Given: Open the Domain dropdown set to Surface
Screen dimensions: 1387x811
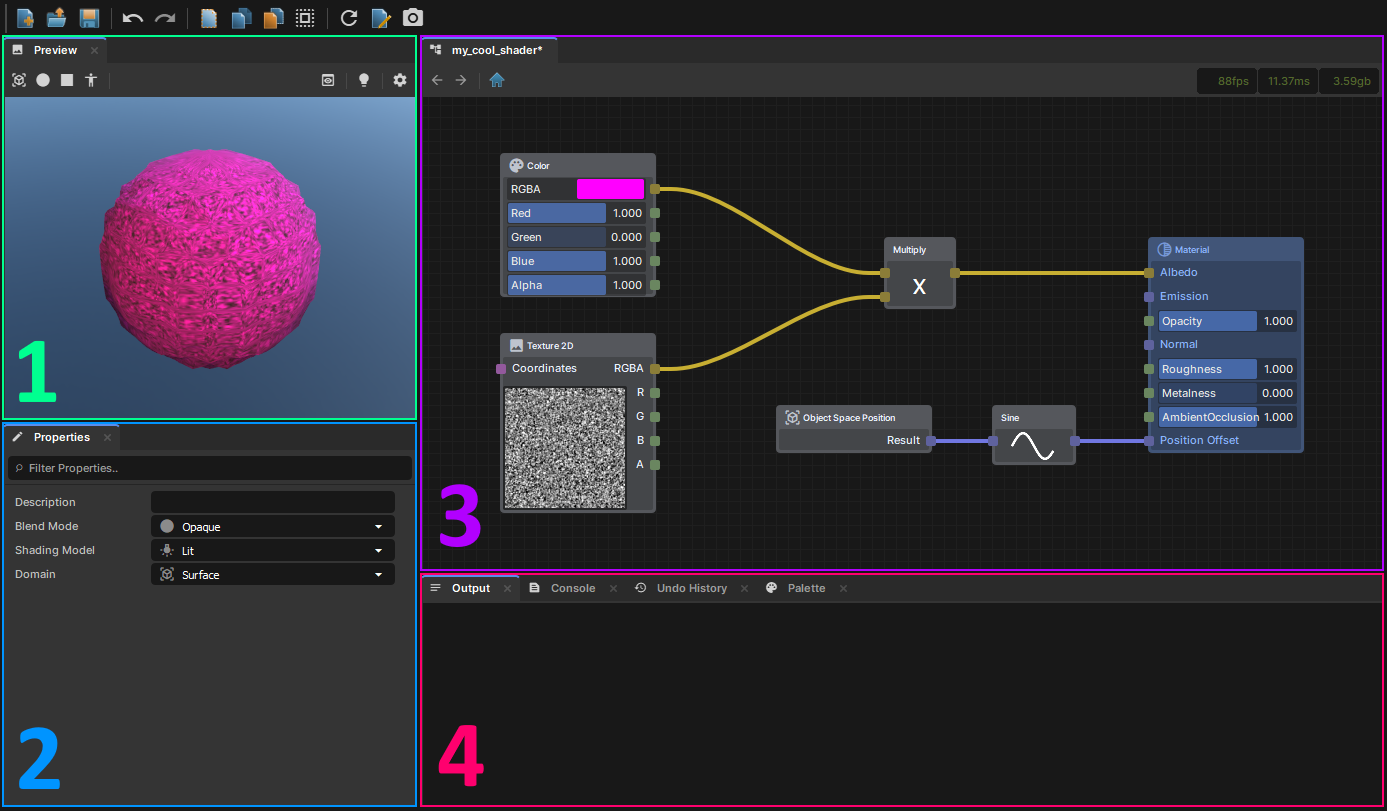Looking at the screenshot, I should (272, 575).
